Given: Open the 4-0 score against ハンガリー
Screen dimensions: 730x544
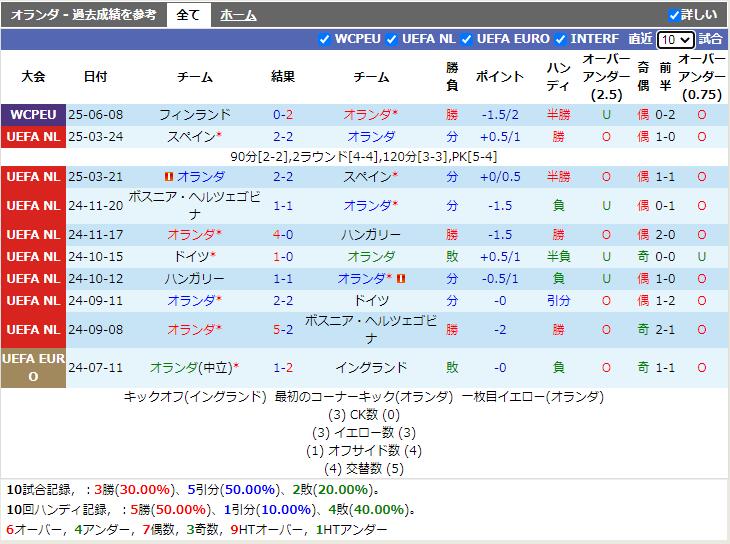Looking at the screenshot, I should click(283, 234).
